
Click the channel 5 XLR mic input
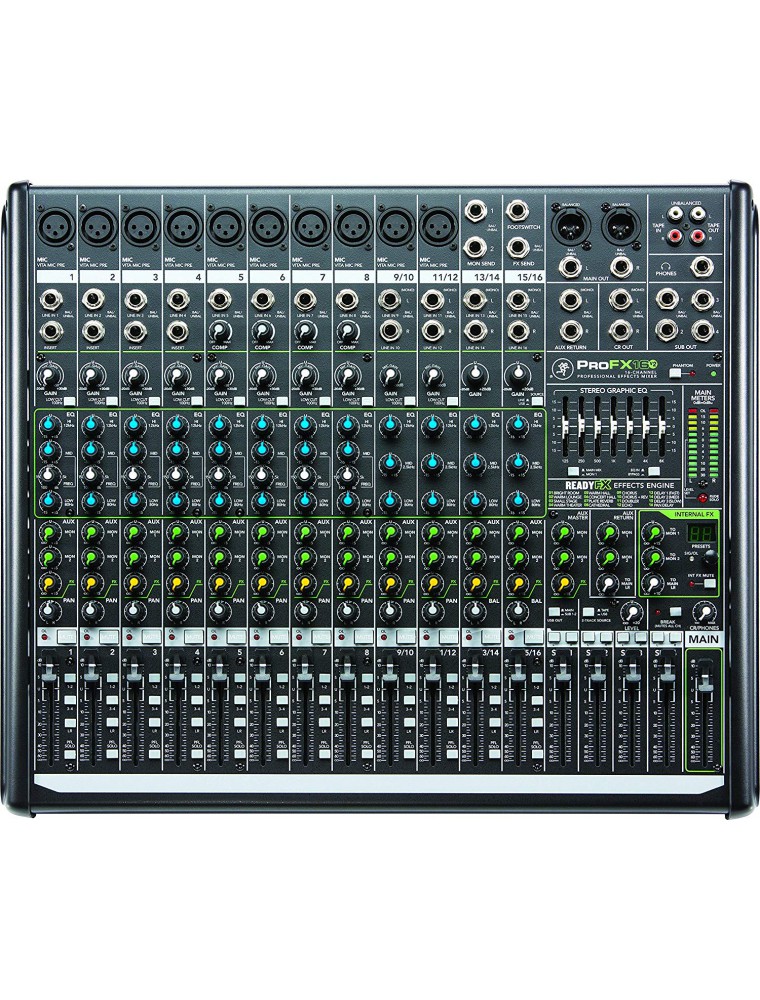224,227
